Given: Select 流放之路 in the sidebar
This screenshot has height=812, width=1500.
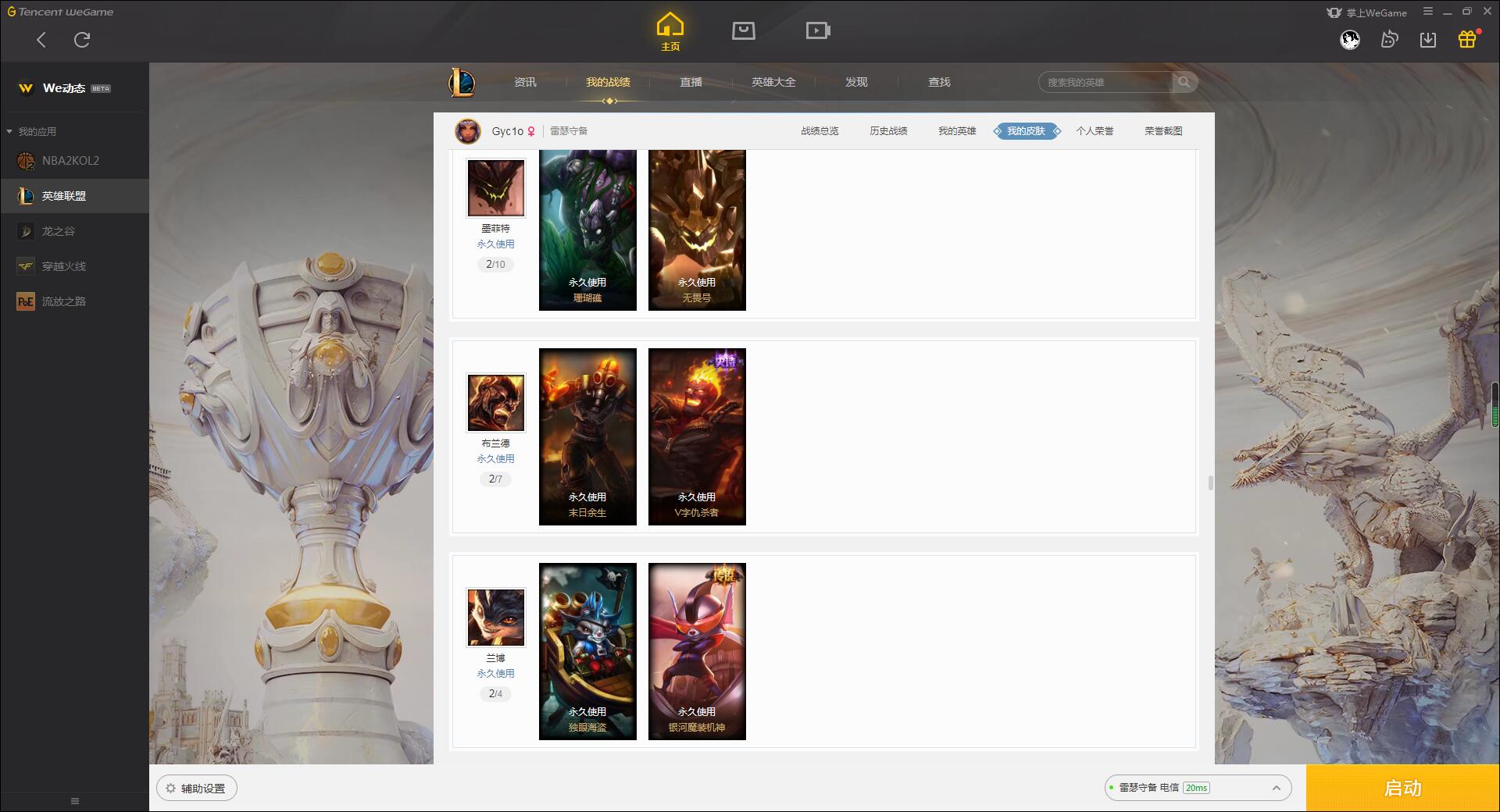Looking at the screenshot, I should click(74, 301).
